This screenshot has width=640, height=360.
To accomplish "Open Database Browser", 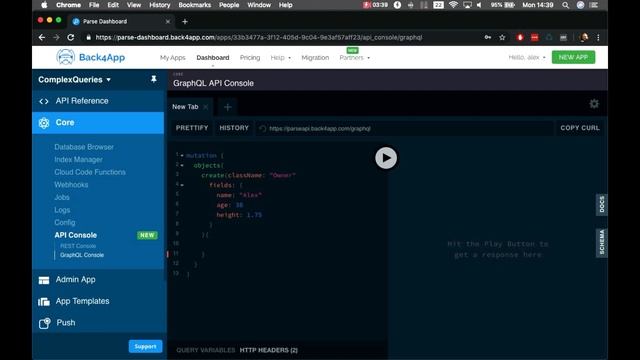I will point(84,147).
